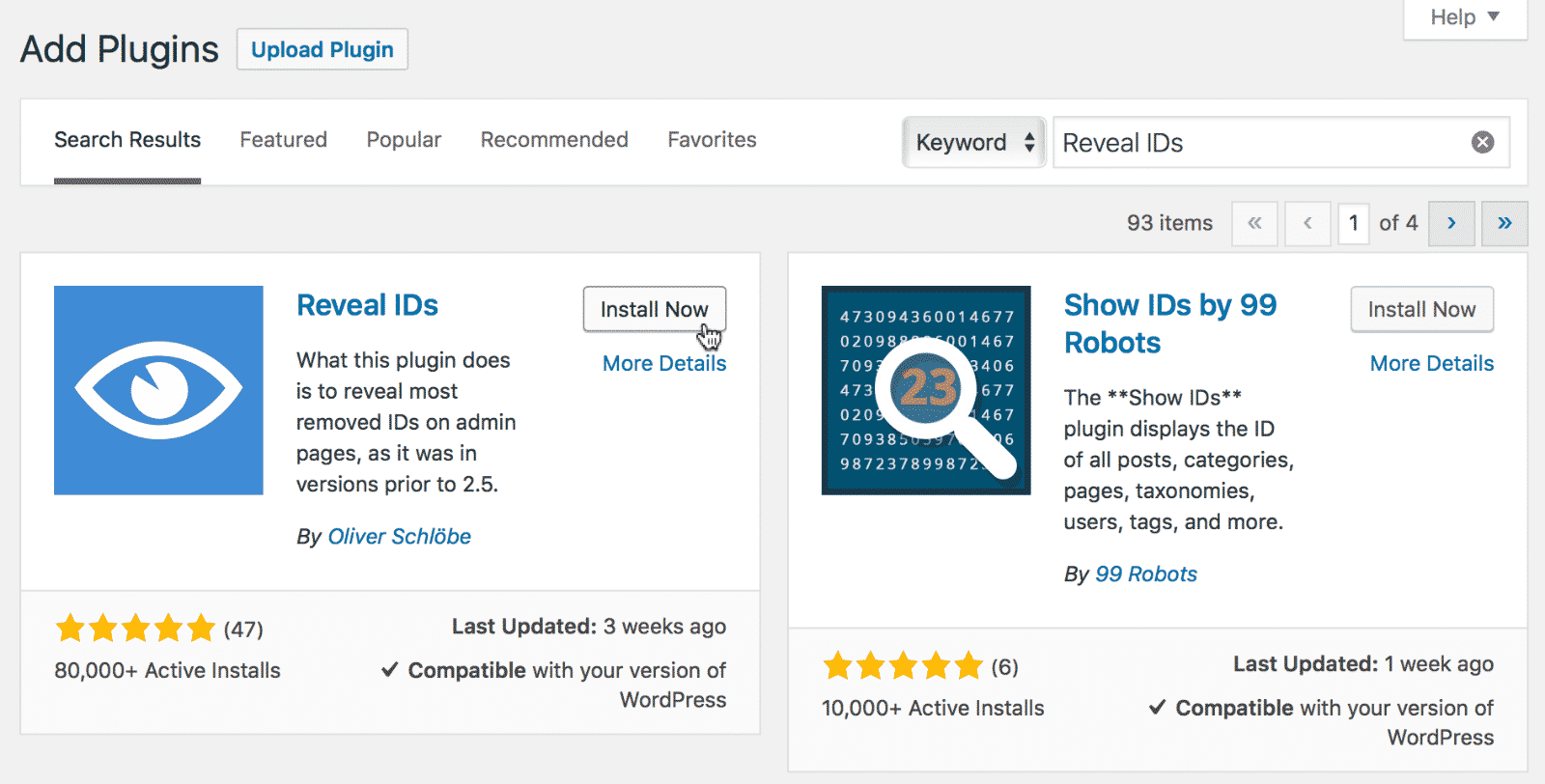Click the Reveal IDs star rating
This screenshot has width=1545, height=784.
coord(135,629)
